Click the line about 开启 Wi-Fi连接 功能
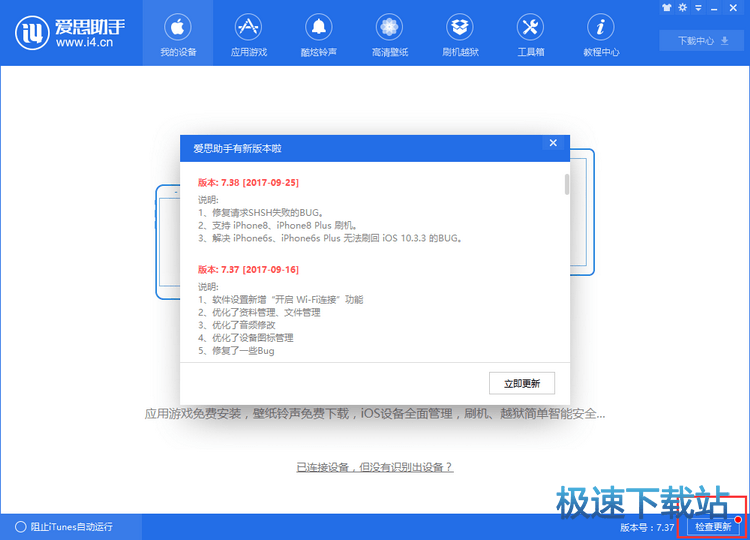This screenshot has width=750, height=540. coord(281,300)
